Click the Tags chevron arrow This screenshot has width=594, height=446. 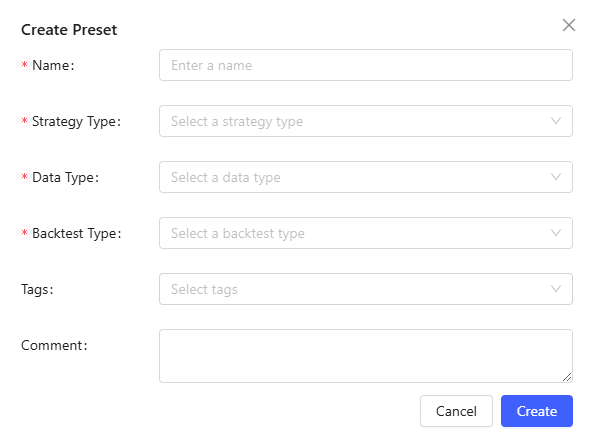[x=556, y=289]
